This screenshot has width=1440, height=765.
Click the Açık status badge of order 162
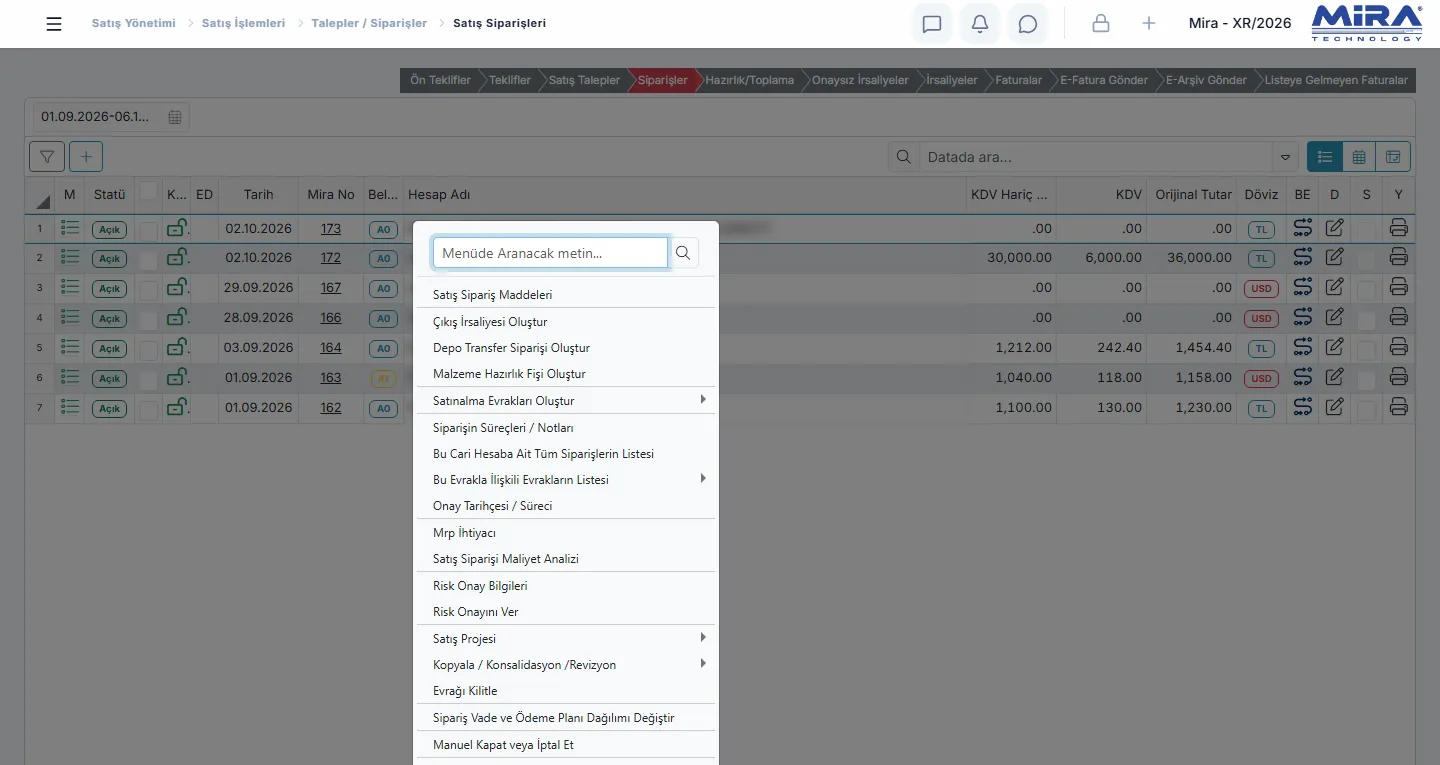(x=109, y=409)
